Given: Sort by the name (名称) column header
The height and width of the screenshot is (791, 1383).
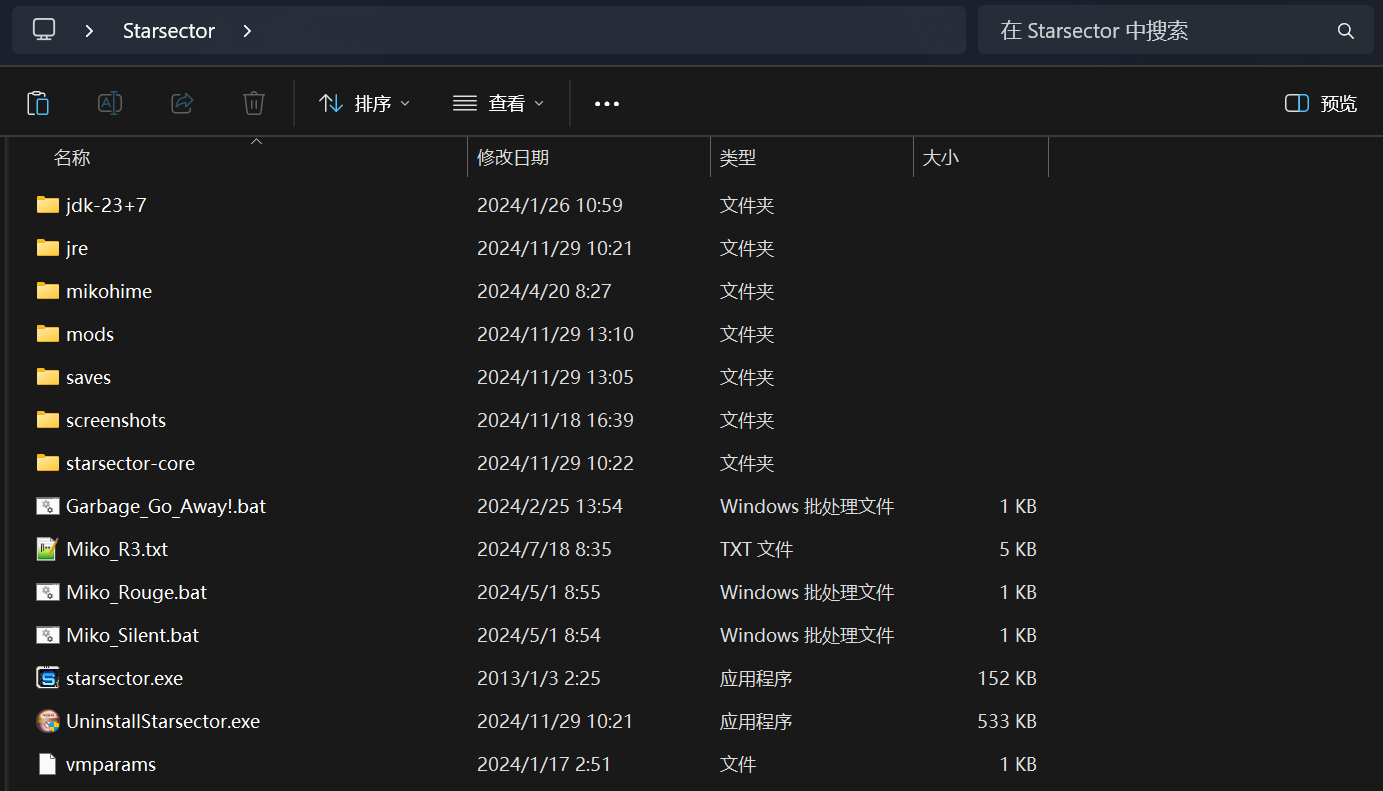Looking at the screenshot, I should pyautogui.click(x=72, y=158).
